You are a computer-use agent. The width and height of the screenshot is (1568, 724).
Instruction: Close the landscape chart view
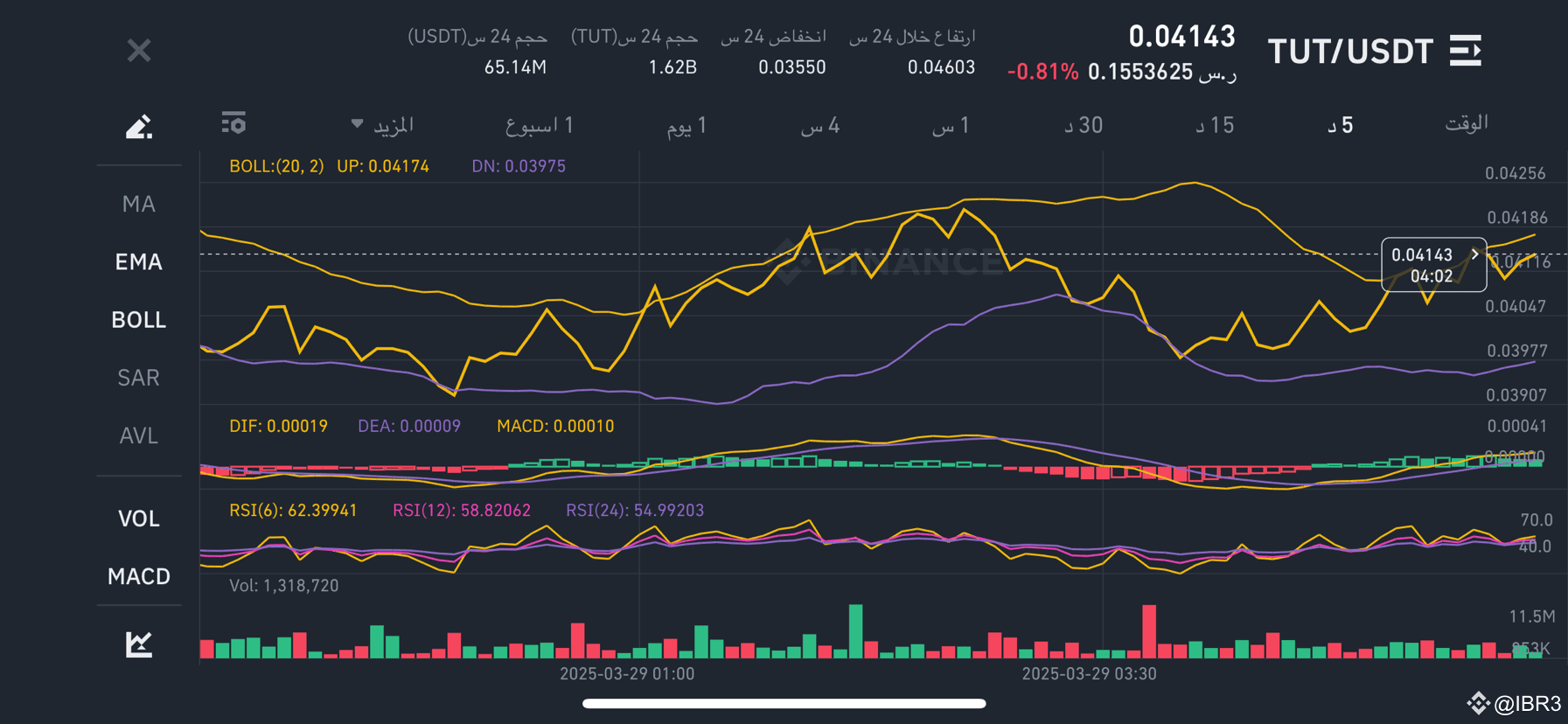[139, 51]
